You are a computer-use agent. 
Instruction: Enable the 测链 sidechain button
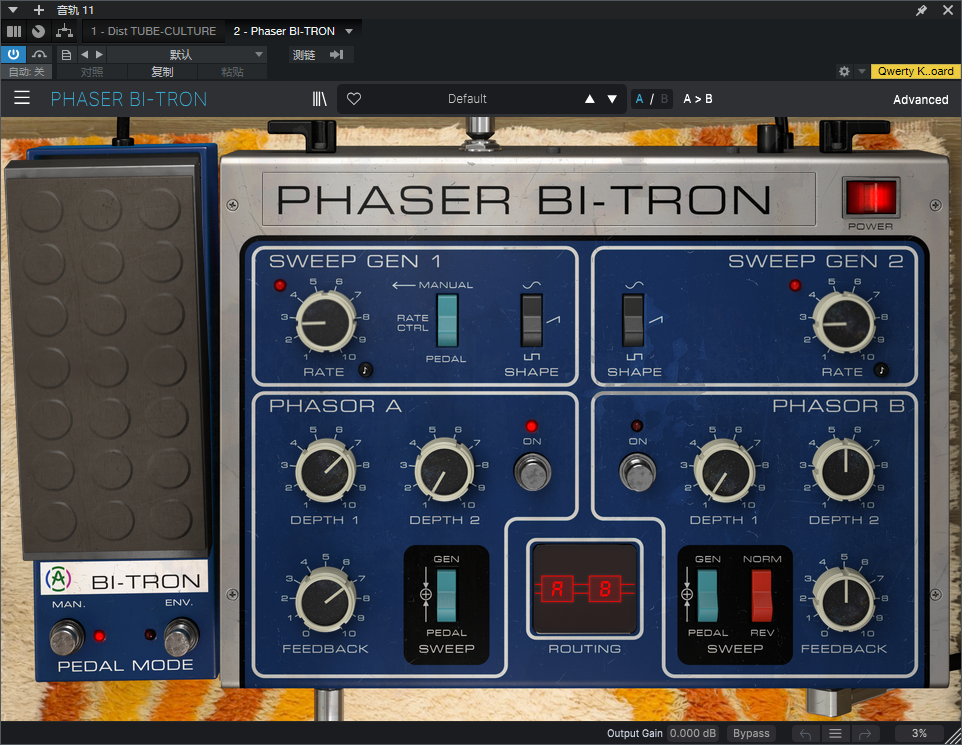point(304,55)
